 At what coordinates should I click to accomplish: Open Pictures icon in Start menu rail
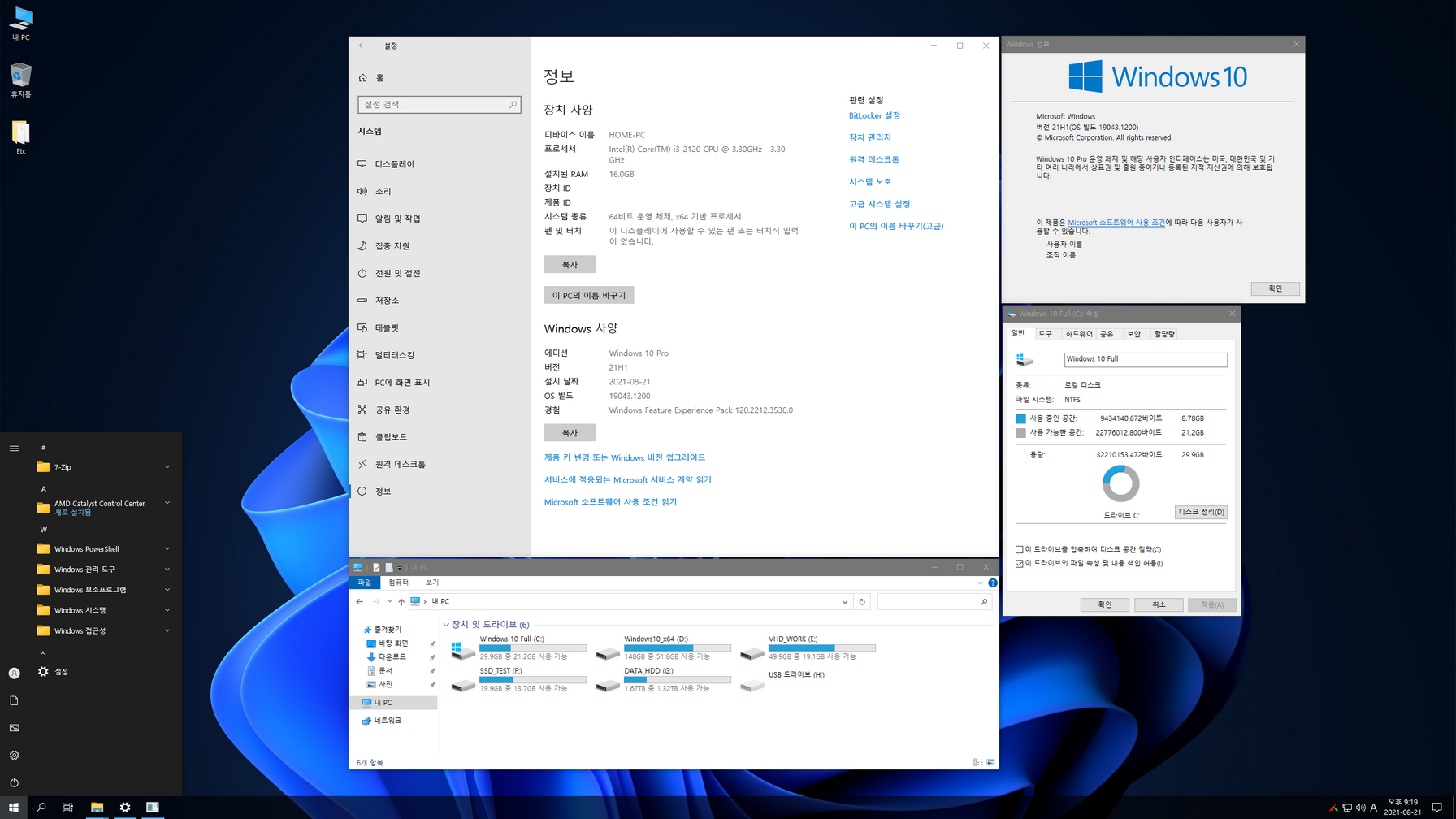pos(14,728)
